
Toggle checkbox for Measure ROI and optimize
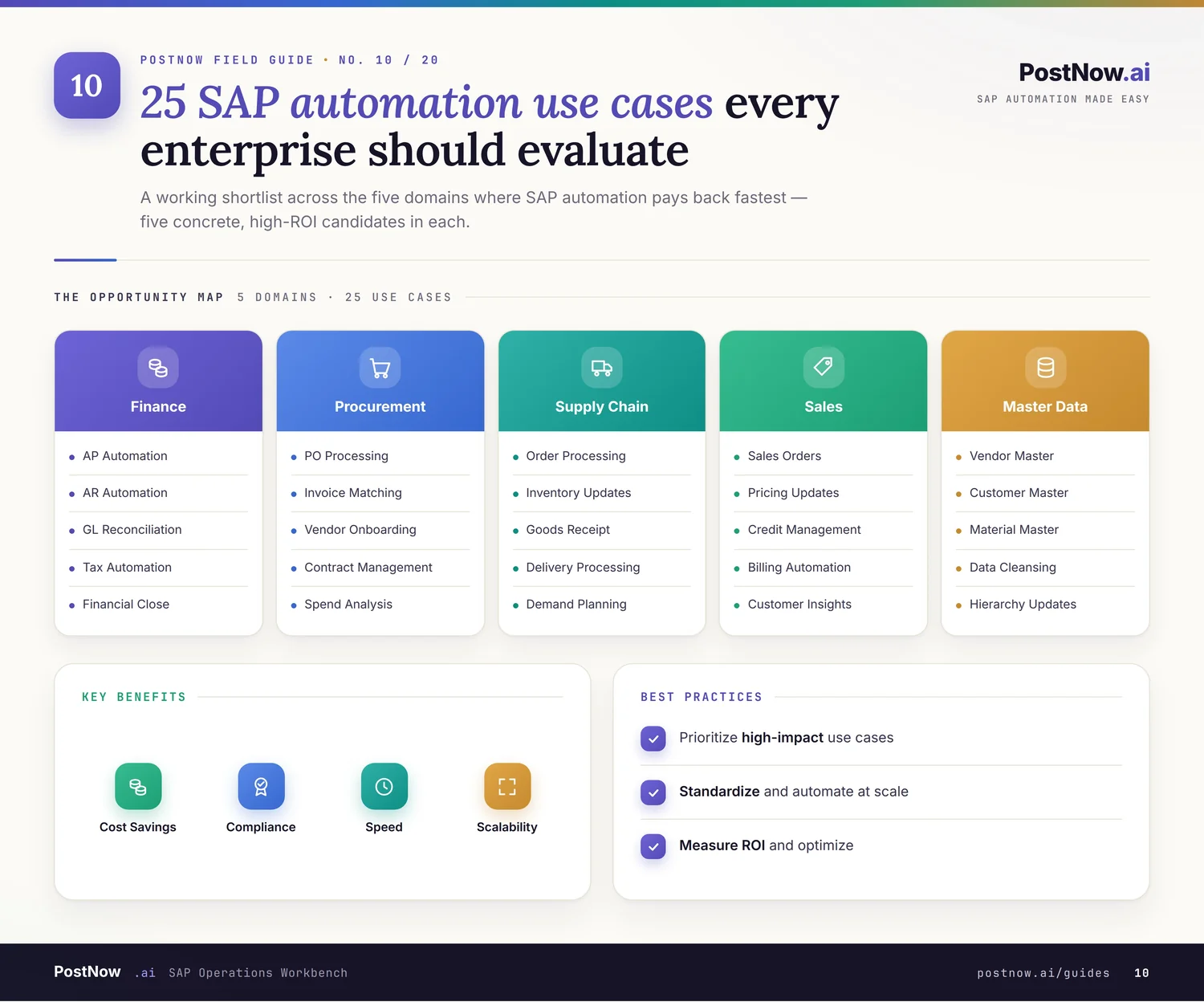coord(653,846)
